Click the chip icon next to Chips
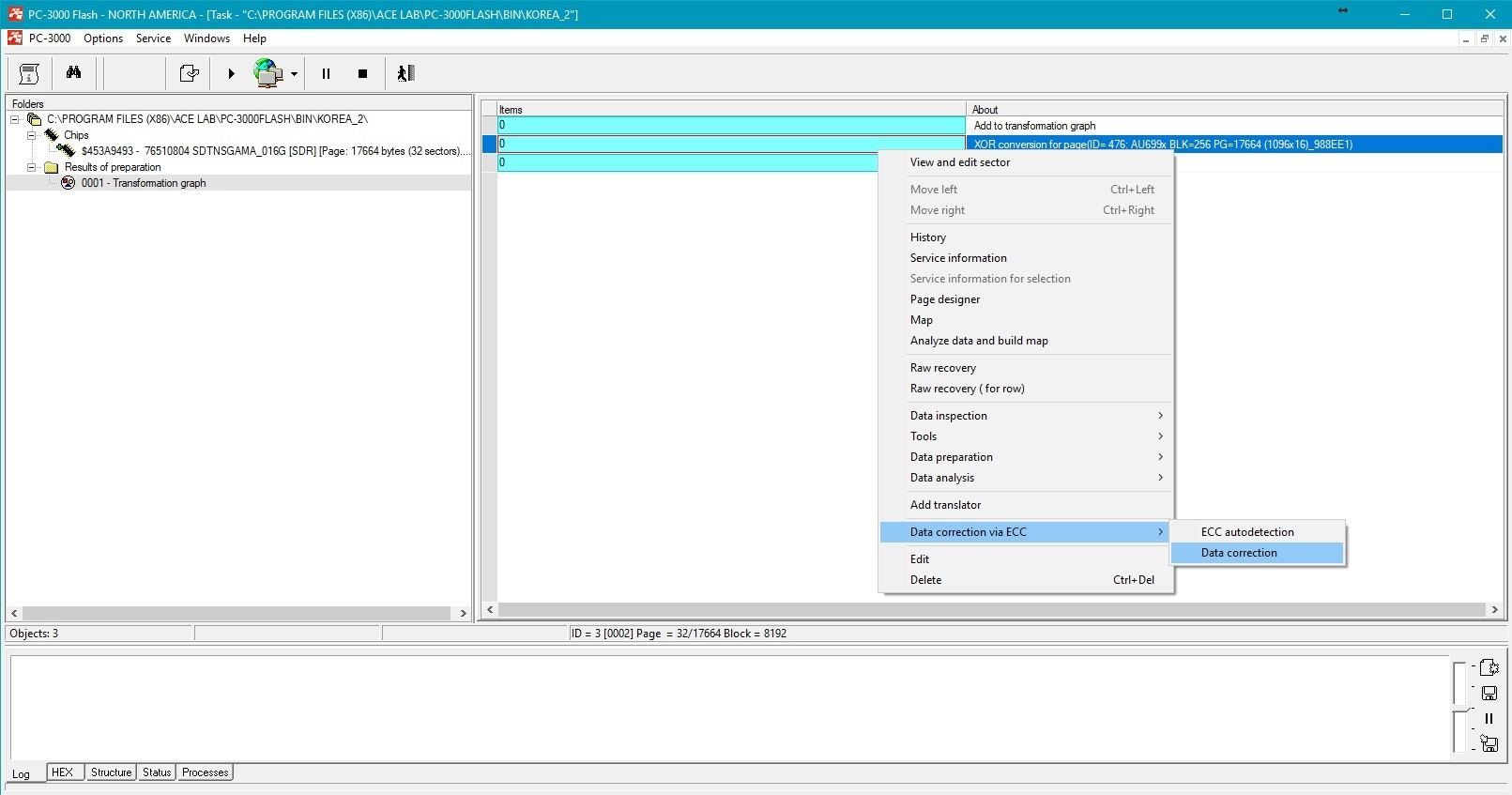The height and width of the screenshot is (795, 1512). [x=52, y=135]
